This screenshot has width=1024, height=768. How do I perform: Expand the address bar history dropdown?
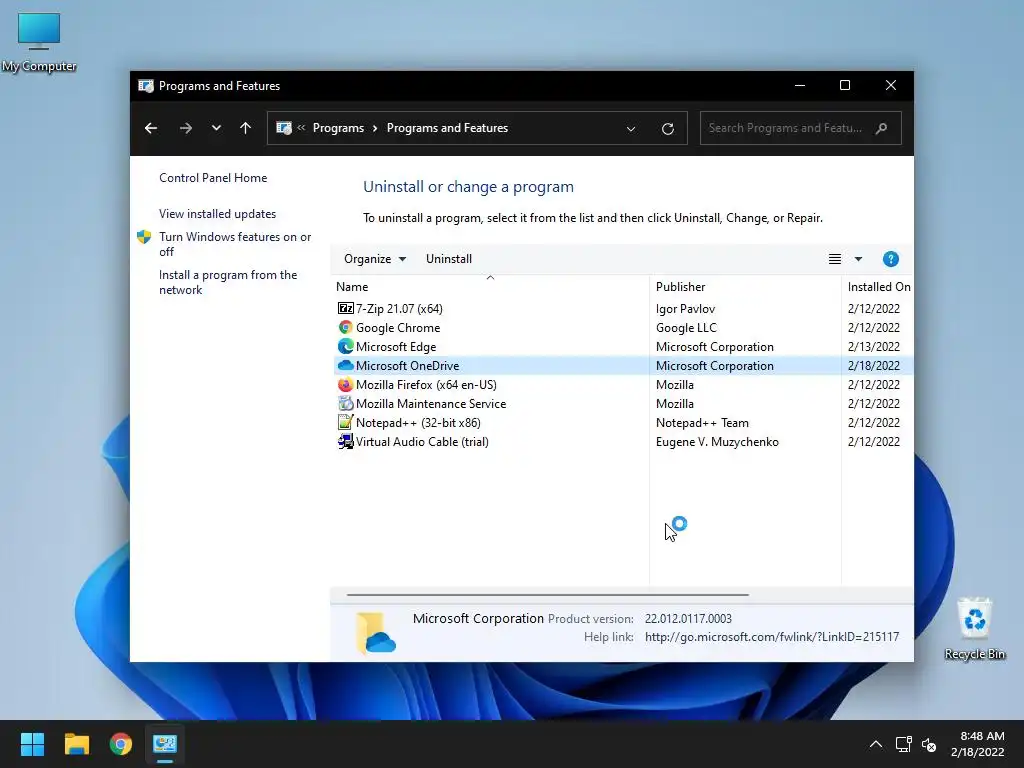[x=631, y=129]
